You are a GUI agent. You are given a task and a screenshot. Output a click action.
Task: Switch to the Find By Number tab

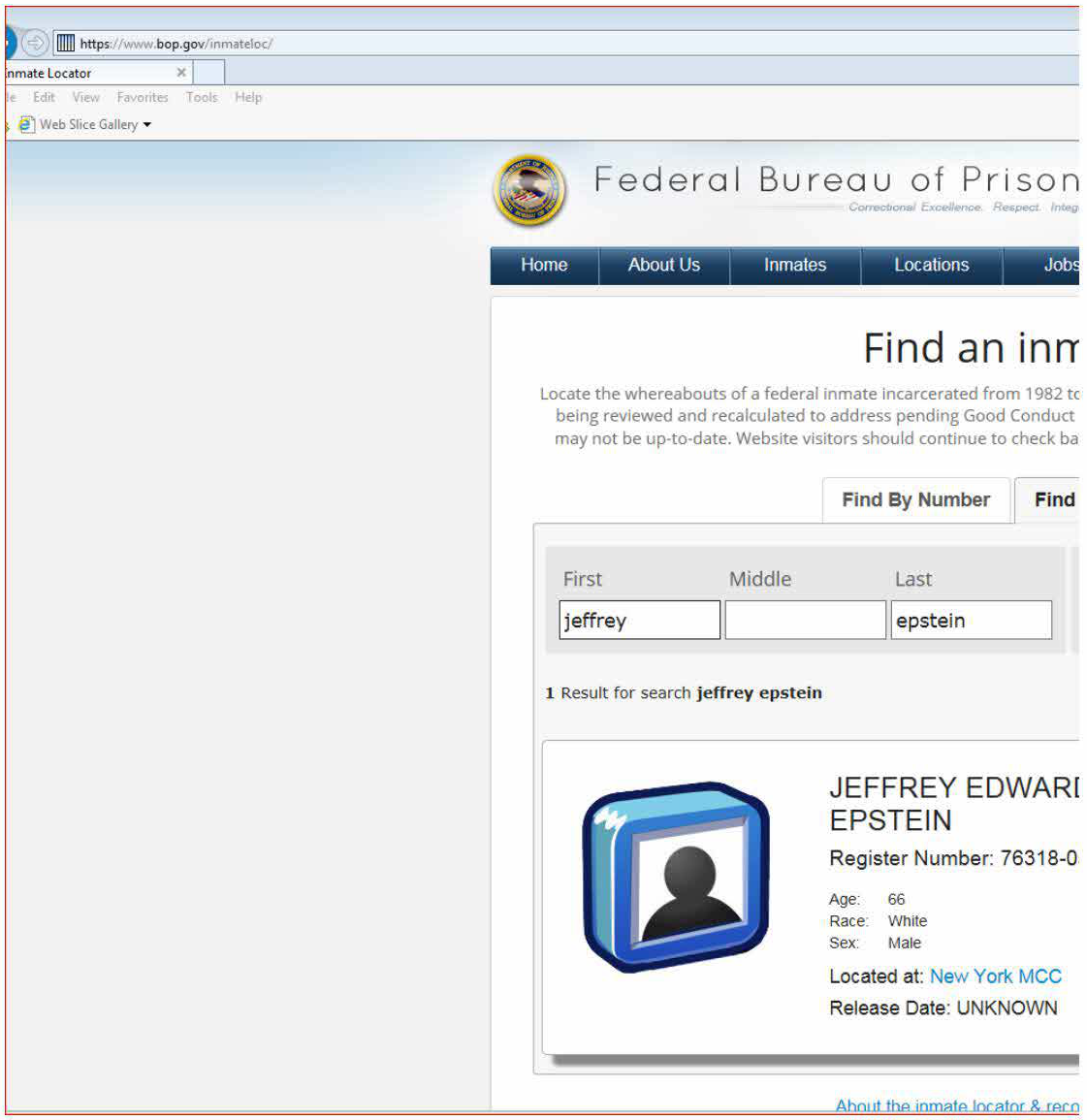(x=915, y=499)
